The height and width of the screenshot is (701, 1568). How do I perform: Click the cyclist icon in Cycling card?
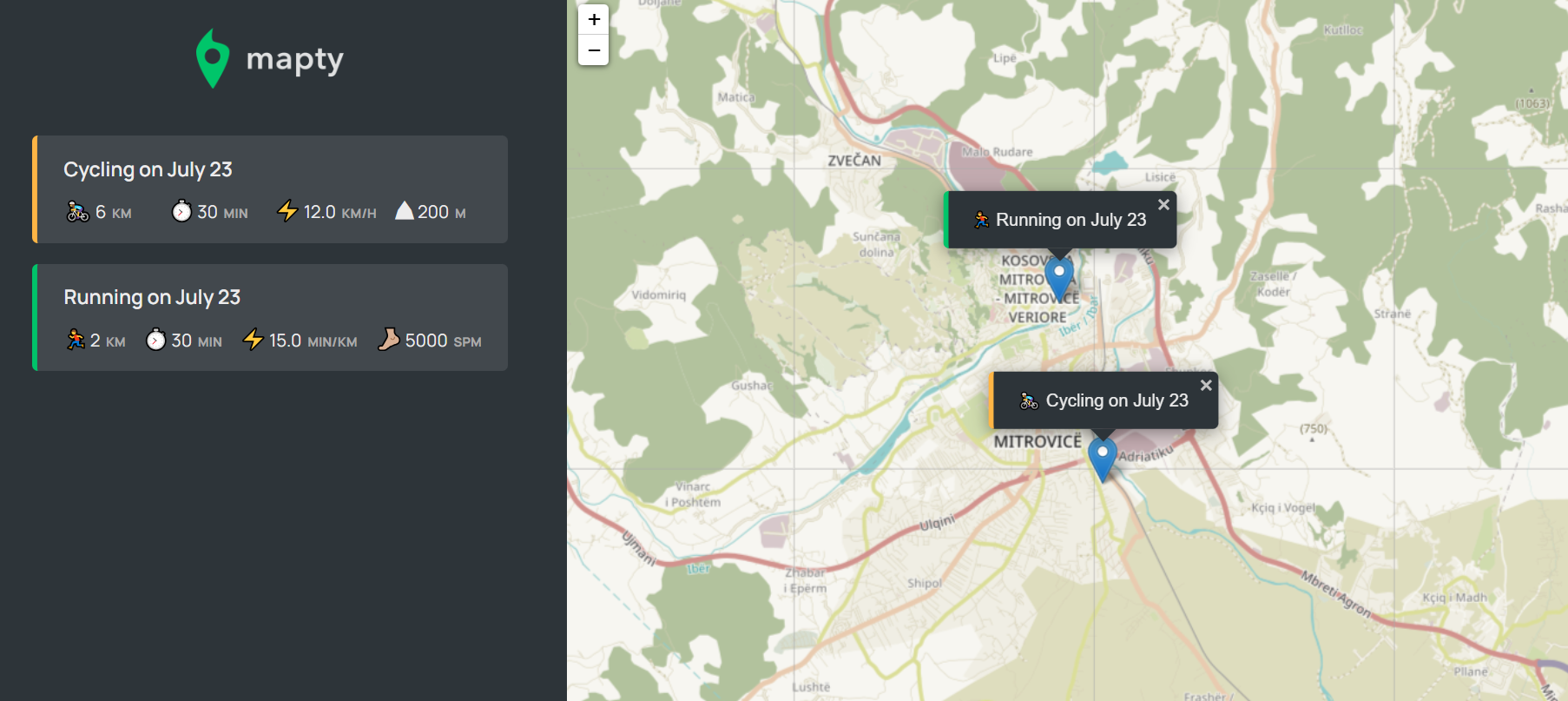[x=77, y=212]
